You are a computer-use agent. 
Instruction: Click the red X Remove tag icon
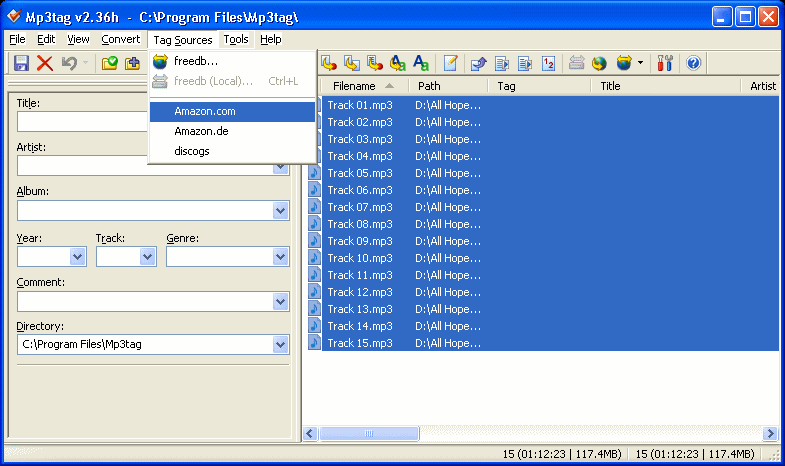click(x=45, y=63)
